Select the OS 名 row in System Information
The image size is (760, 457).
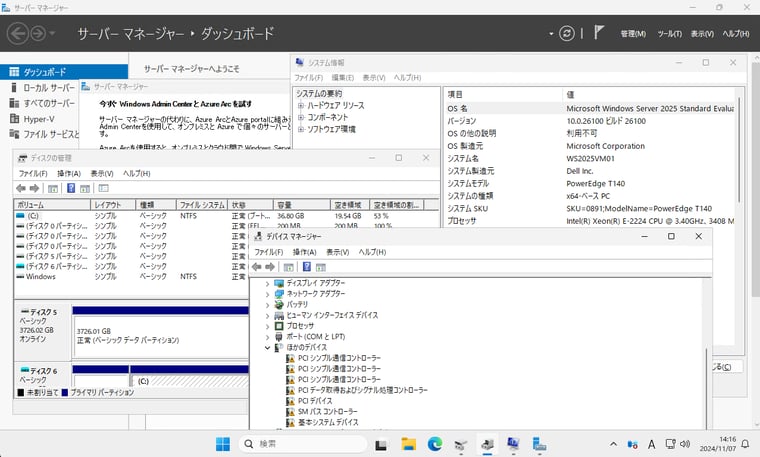pos(590,109)
